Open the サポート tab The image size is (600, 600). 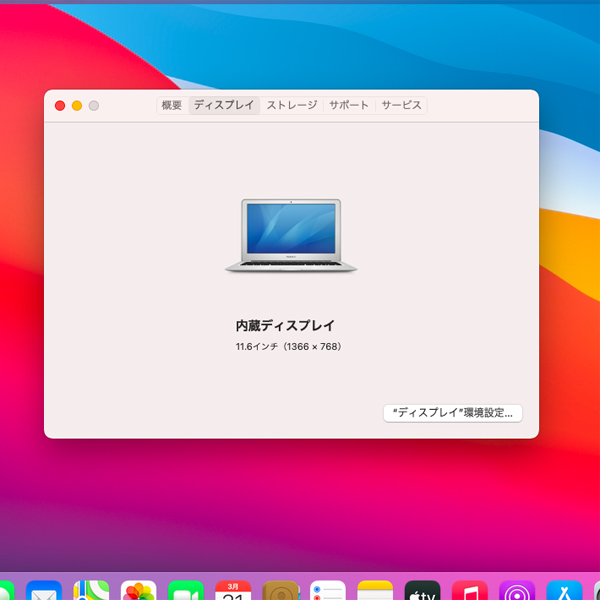click(349, 105)
